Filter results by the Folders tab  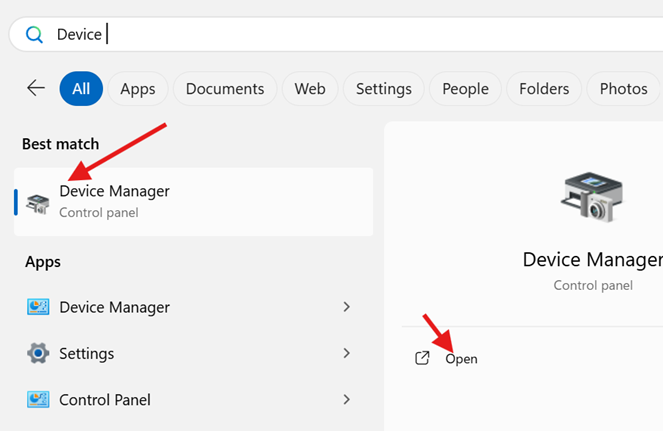tap(544, 89)
